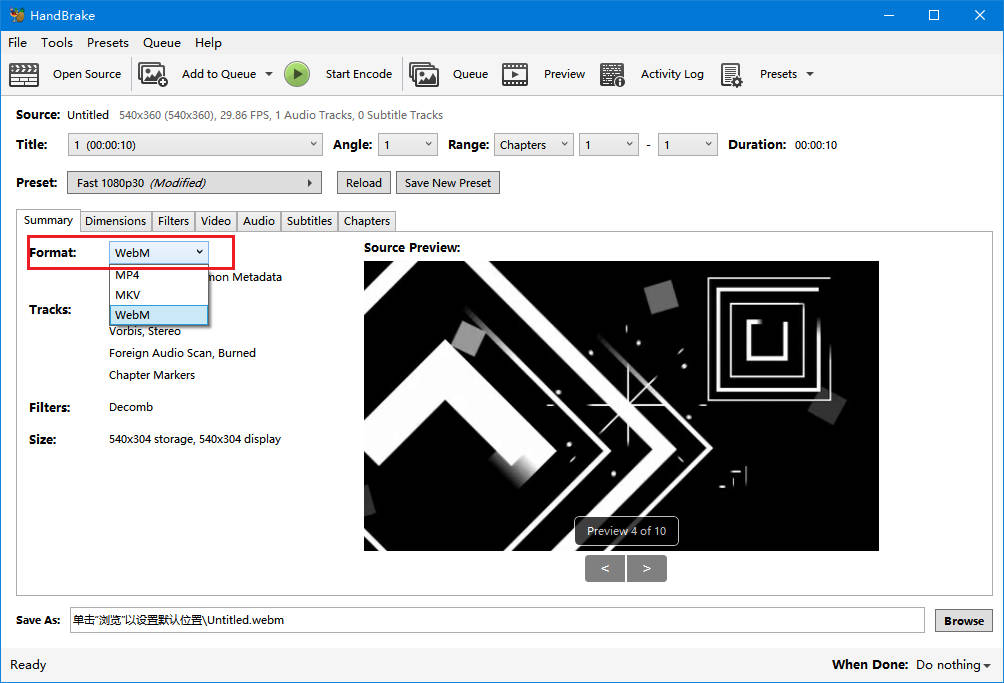Click the Reload preset button

point(364,182)
